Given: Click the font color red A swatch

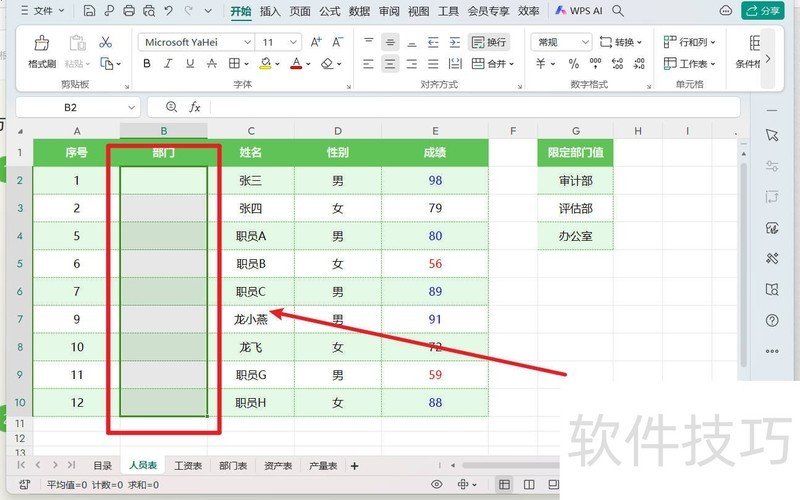Looking at the screenshot, I should pyautogui.click(x=296, y=64).
